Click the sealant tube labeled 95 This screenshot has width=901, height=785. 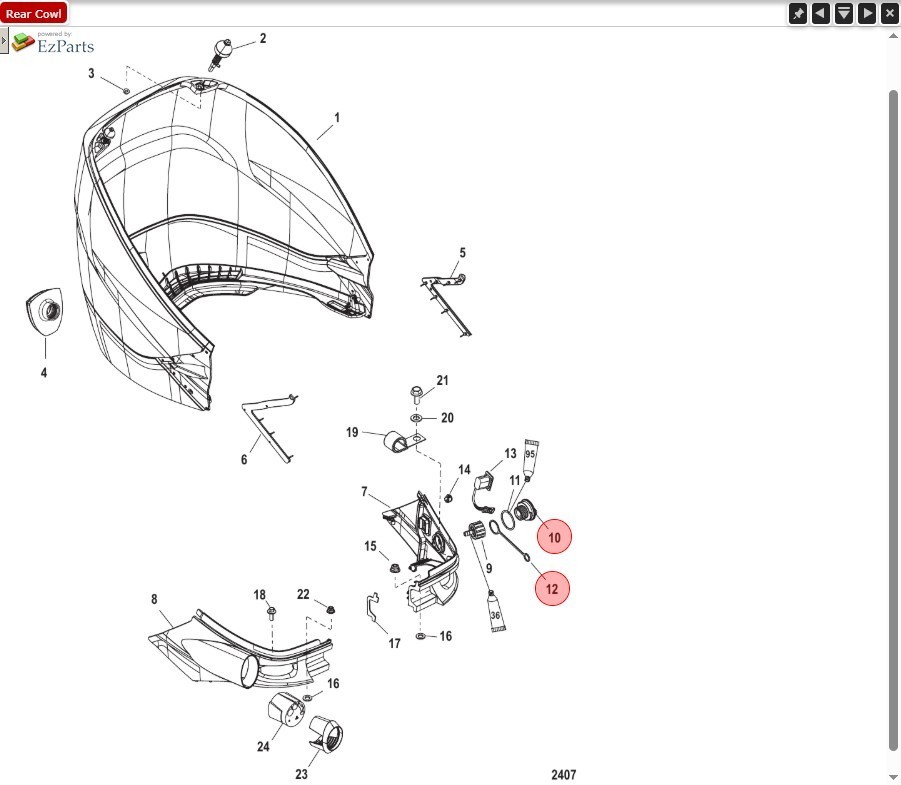pyautogui.click(x=530, y=456)
